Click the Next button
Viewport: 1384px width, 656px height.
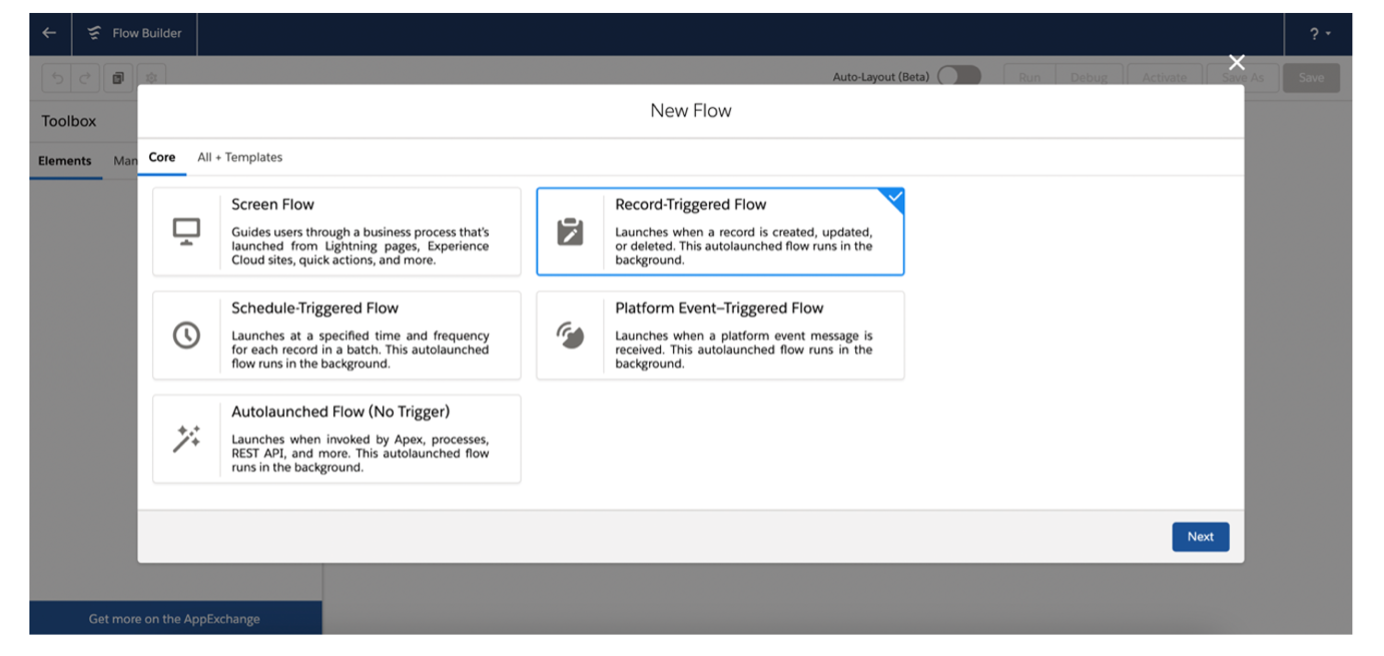point(1200,536)
